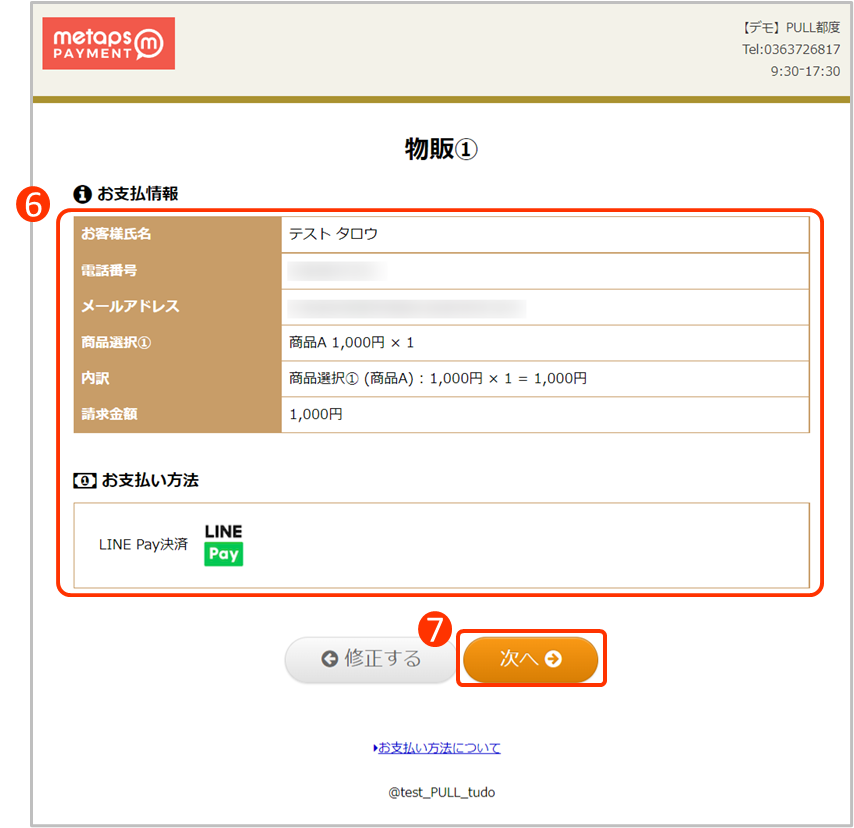Click the metaps PAYMENT logo

tap(108, 43)
